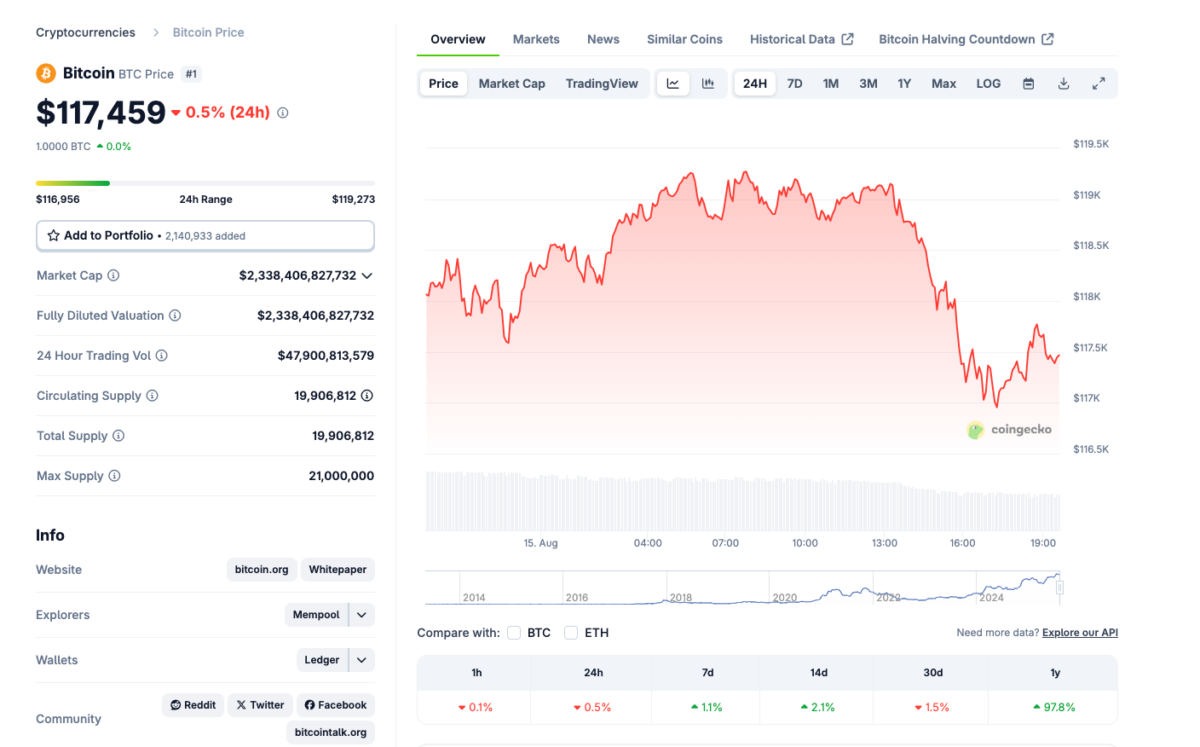Click the 7d 1.1% value

(x=707, y=707)
